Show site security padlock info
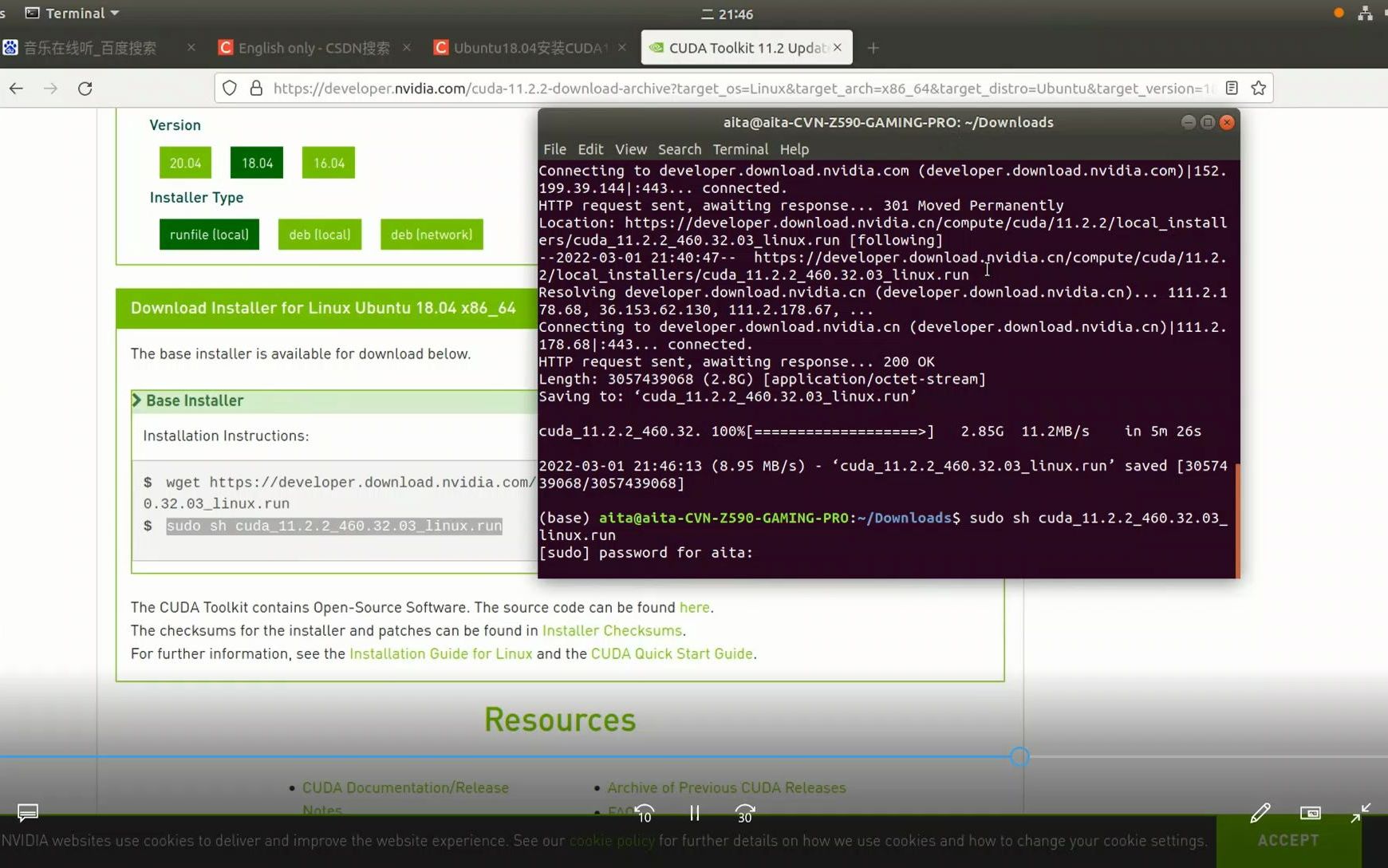 [256, 89]
